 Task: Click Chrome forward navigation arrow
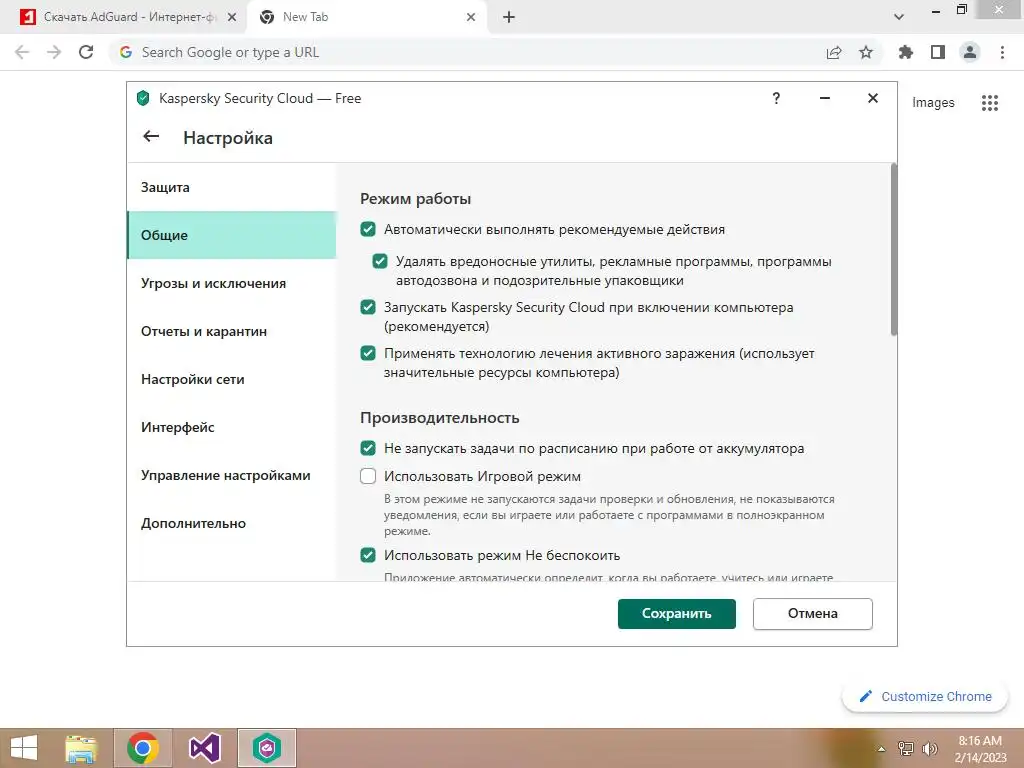(54, 52)
